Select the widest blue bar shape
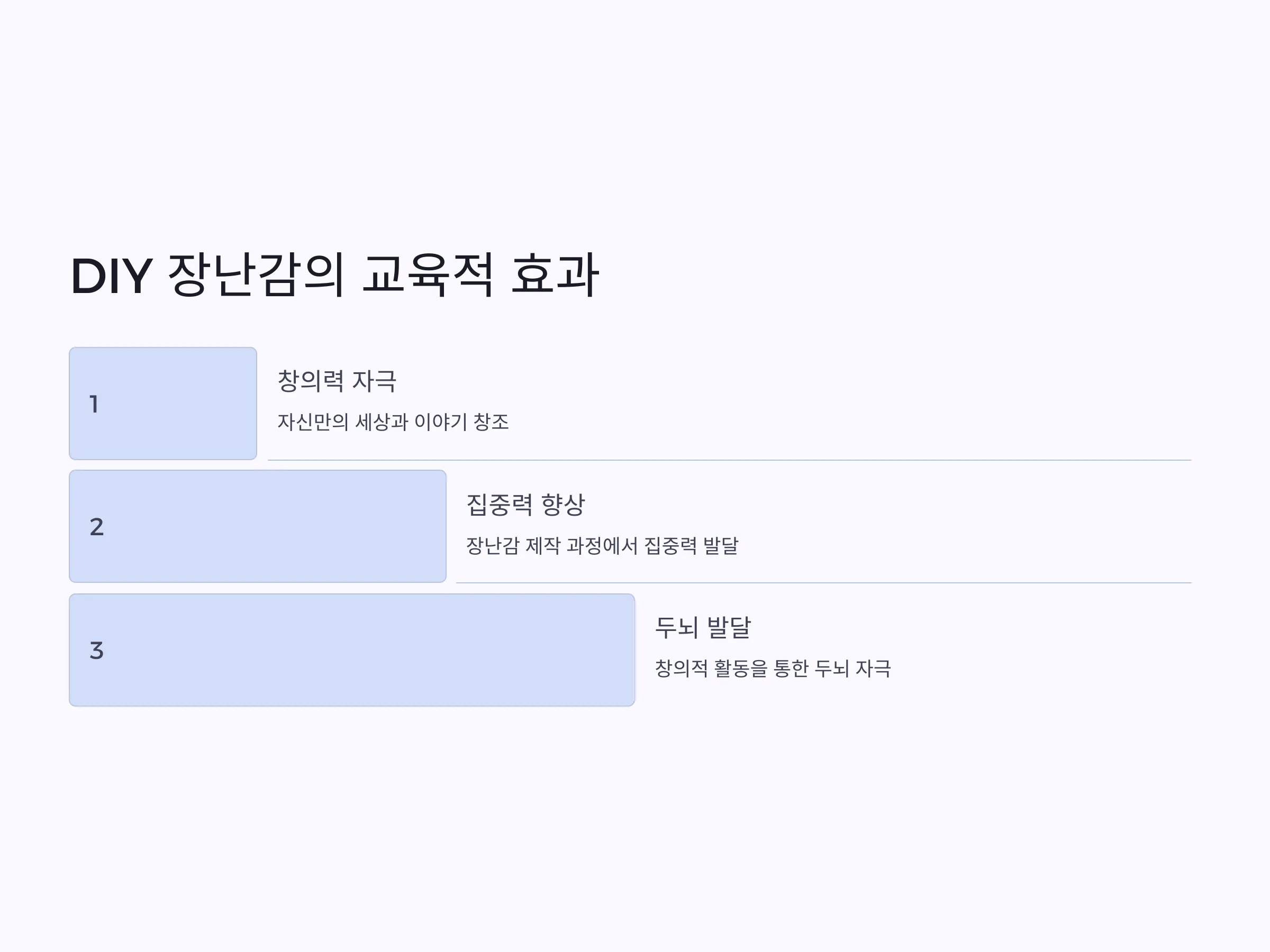This screenshot has width=1270, height=952. [352, 650]
